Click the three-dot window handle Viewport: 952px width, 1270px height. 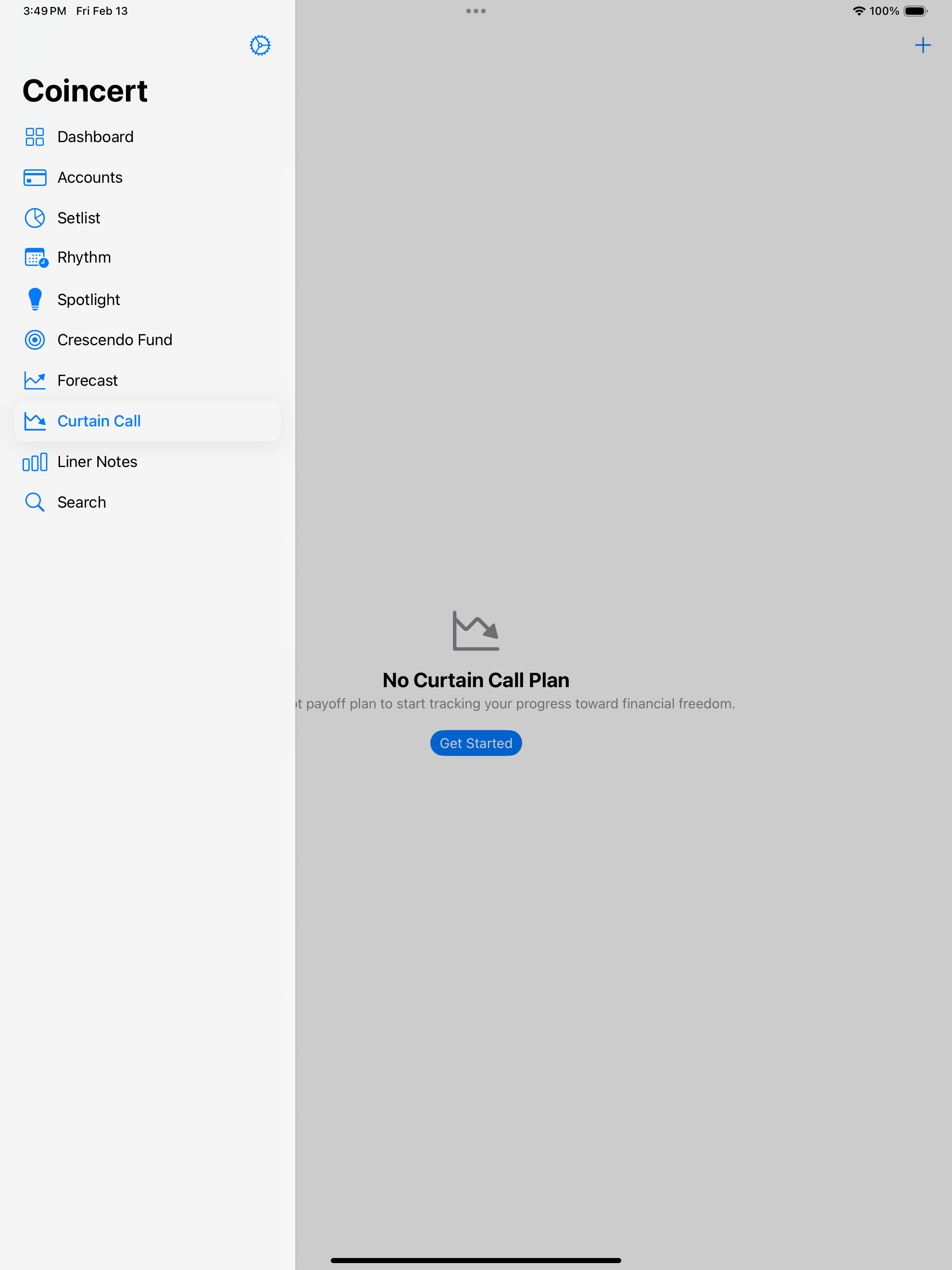[476, 10]
